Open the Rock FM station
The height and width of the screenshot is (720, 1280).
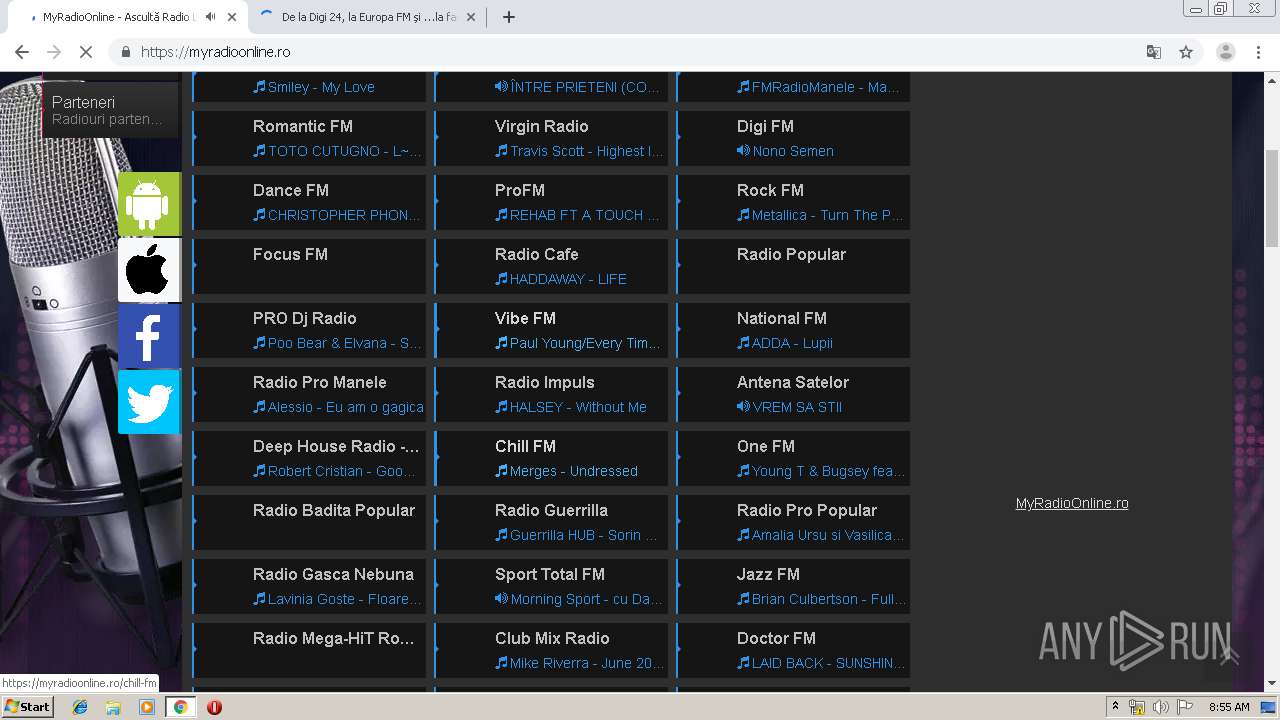point(793,202)
